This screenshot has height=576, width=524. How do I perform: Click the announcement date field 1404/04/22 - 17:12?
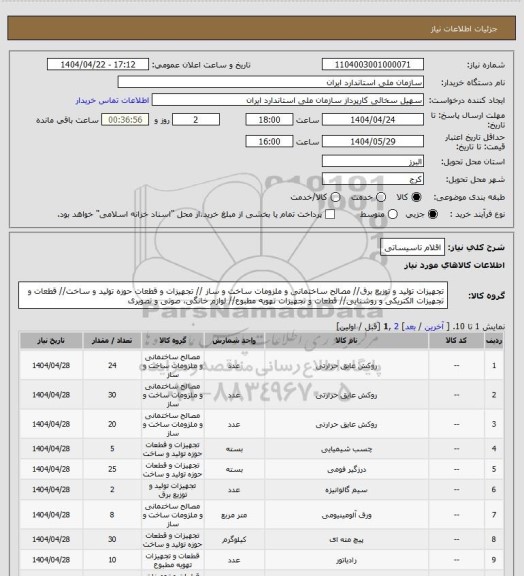click(x=98, y=64)
